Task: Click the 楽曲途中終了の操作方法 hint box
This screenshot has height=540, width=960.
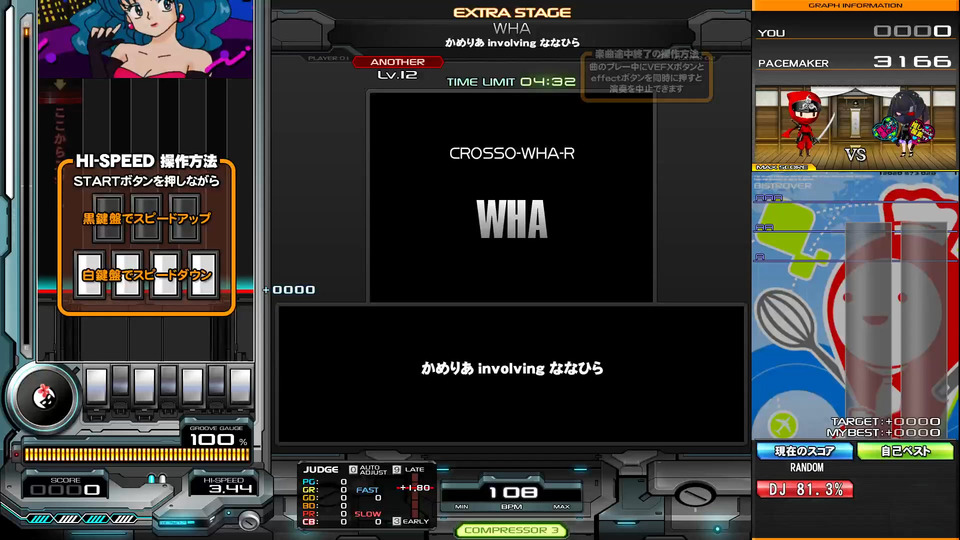Action: click(x=647, y=74)
